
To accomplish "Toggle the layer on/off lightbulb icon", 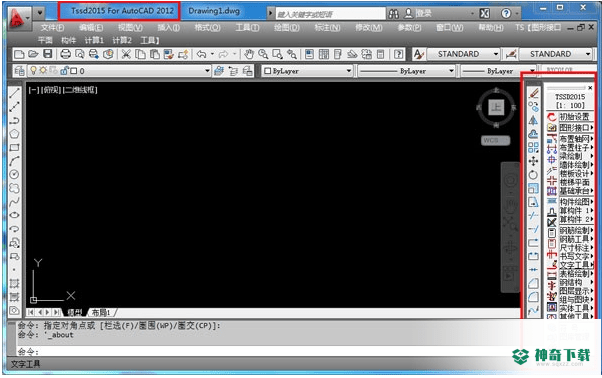I will point(33,71).
